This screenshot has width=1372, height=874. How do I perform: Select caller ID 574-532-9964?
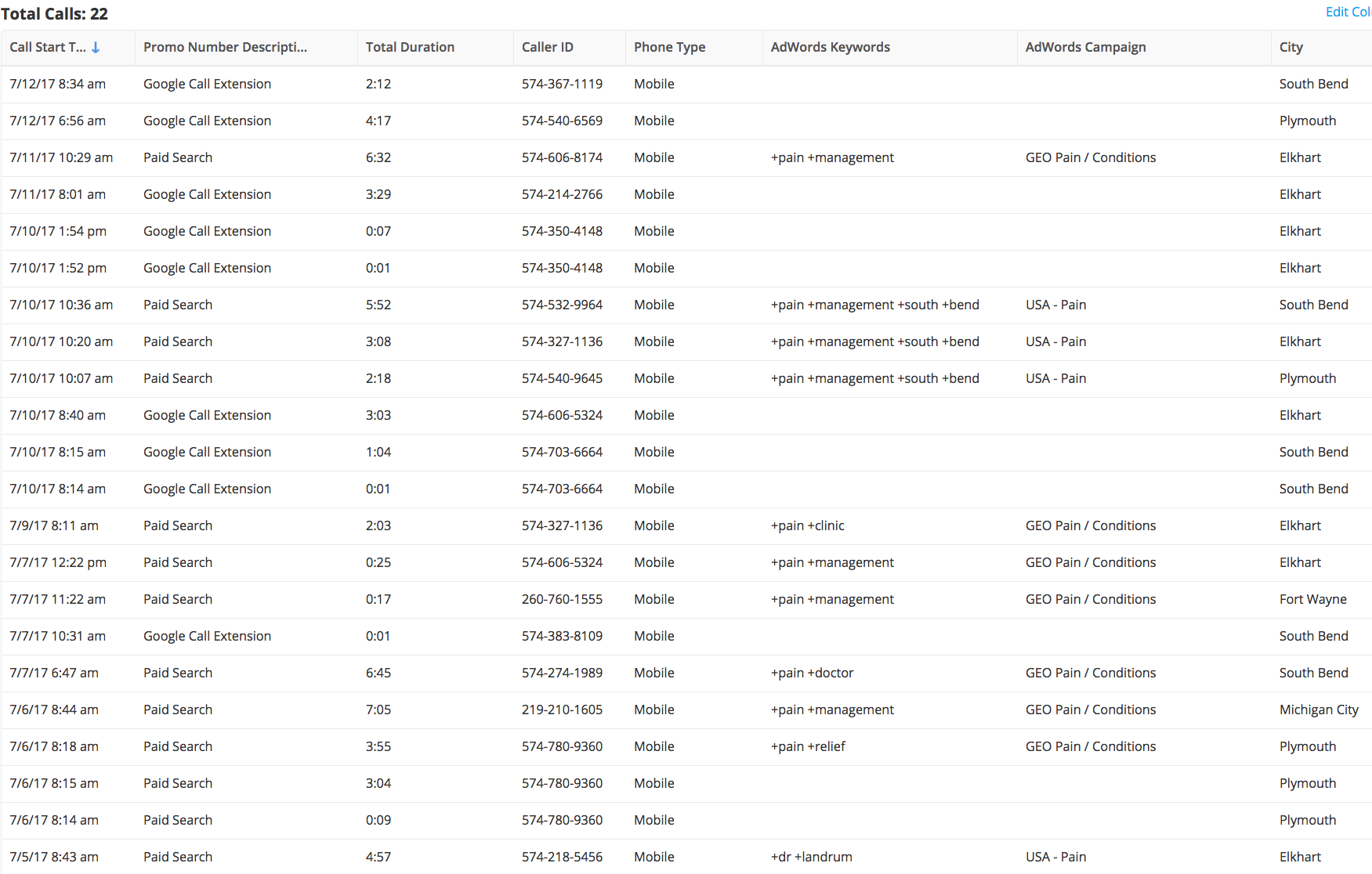(x=562, y=305)
